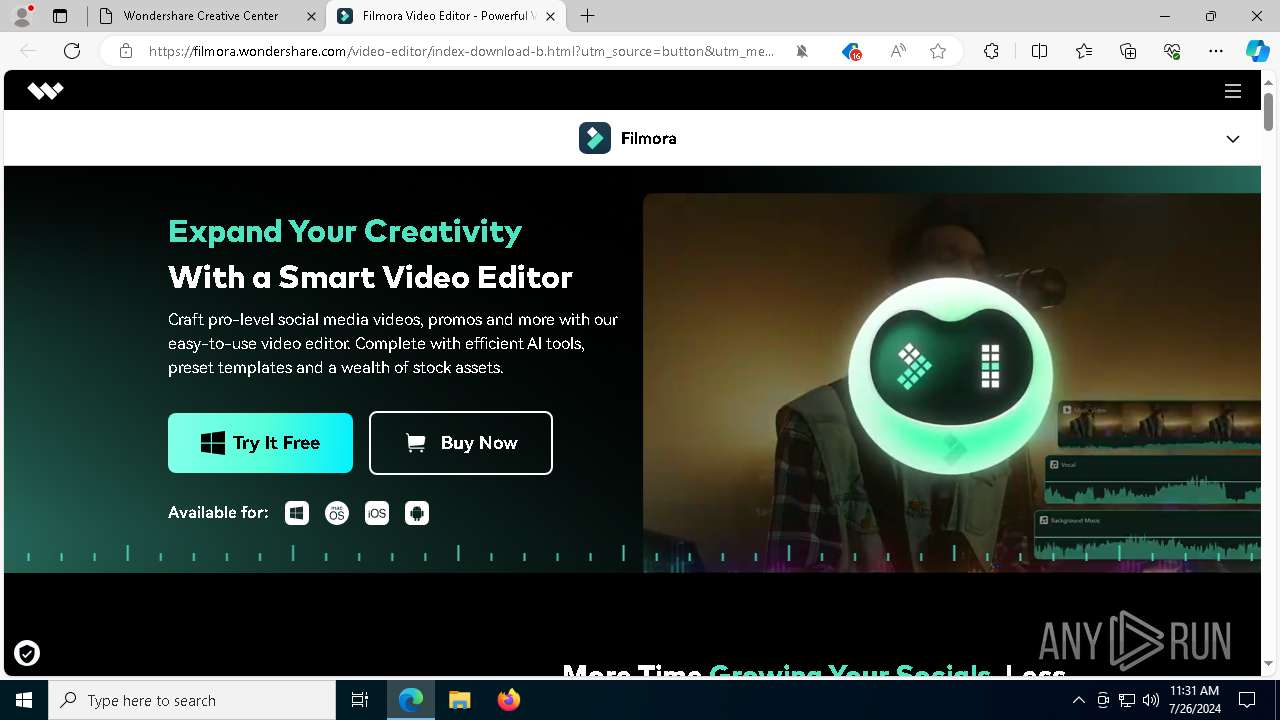
Task: Expand the Filmora navigation chevron
Action: [x=1233, y=139]
